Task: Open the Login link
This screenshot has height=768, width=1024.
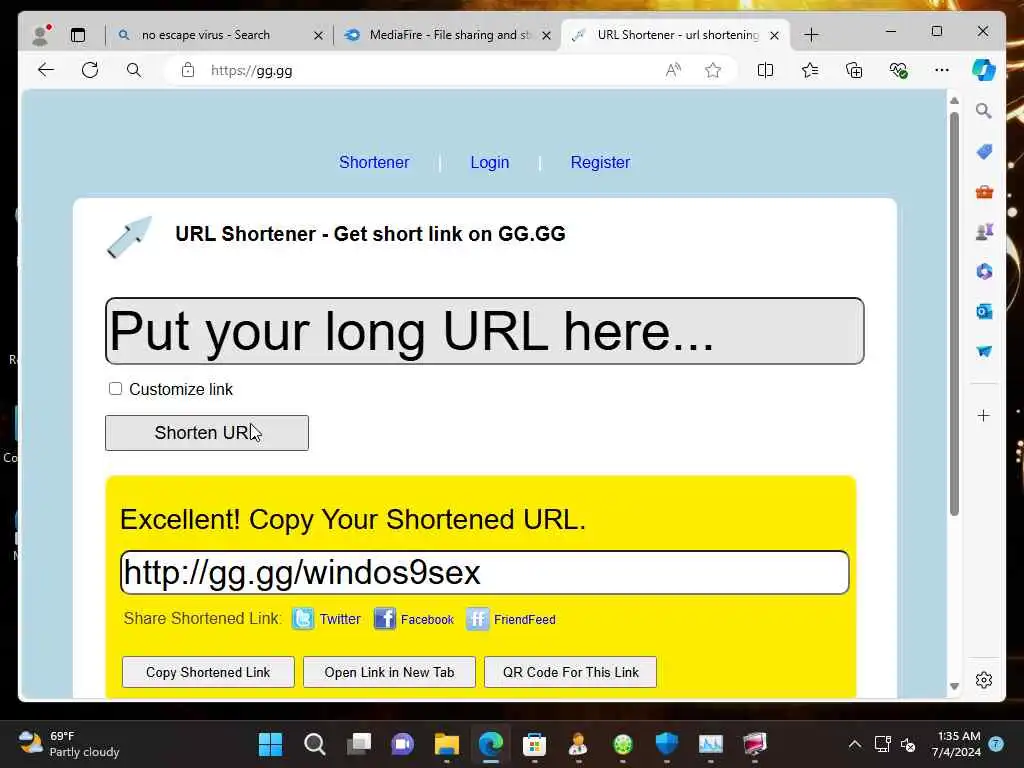Action: click(x=490, y=162)
